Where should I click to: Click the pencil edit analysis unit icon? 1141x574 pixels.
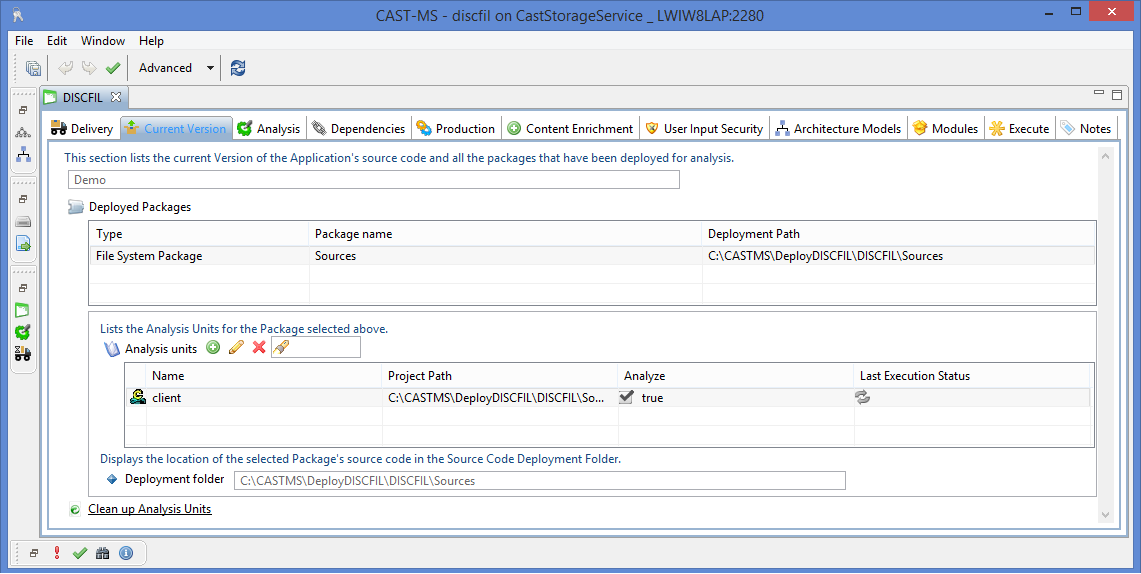(236, 348)
